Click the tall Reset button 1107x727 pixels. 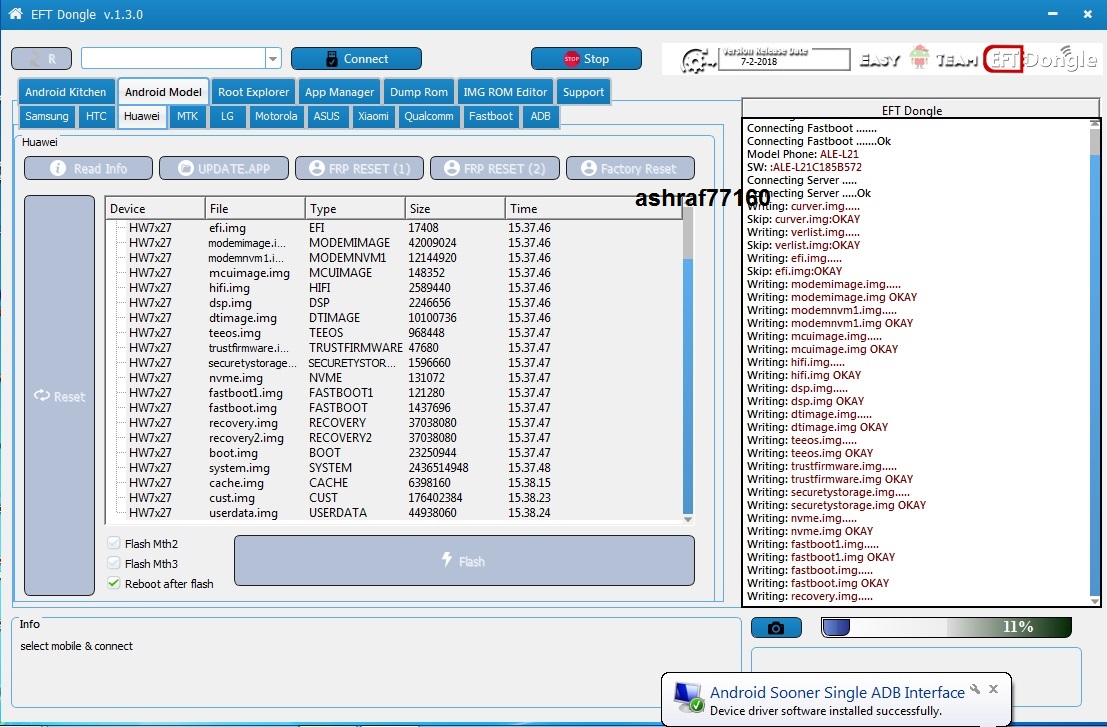pos(59,395)
